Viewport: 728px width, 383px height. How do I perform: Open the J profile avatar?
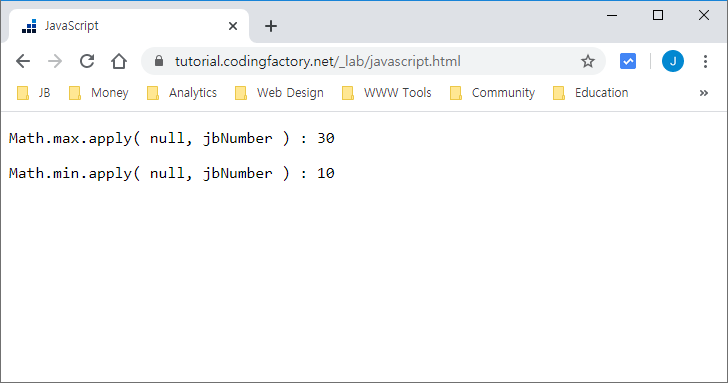[673, 61]
